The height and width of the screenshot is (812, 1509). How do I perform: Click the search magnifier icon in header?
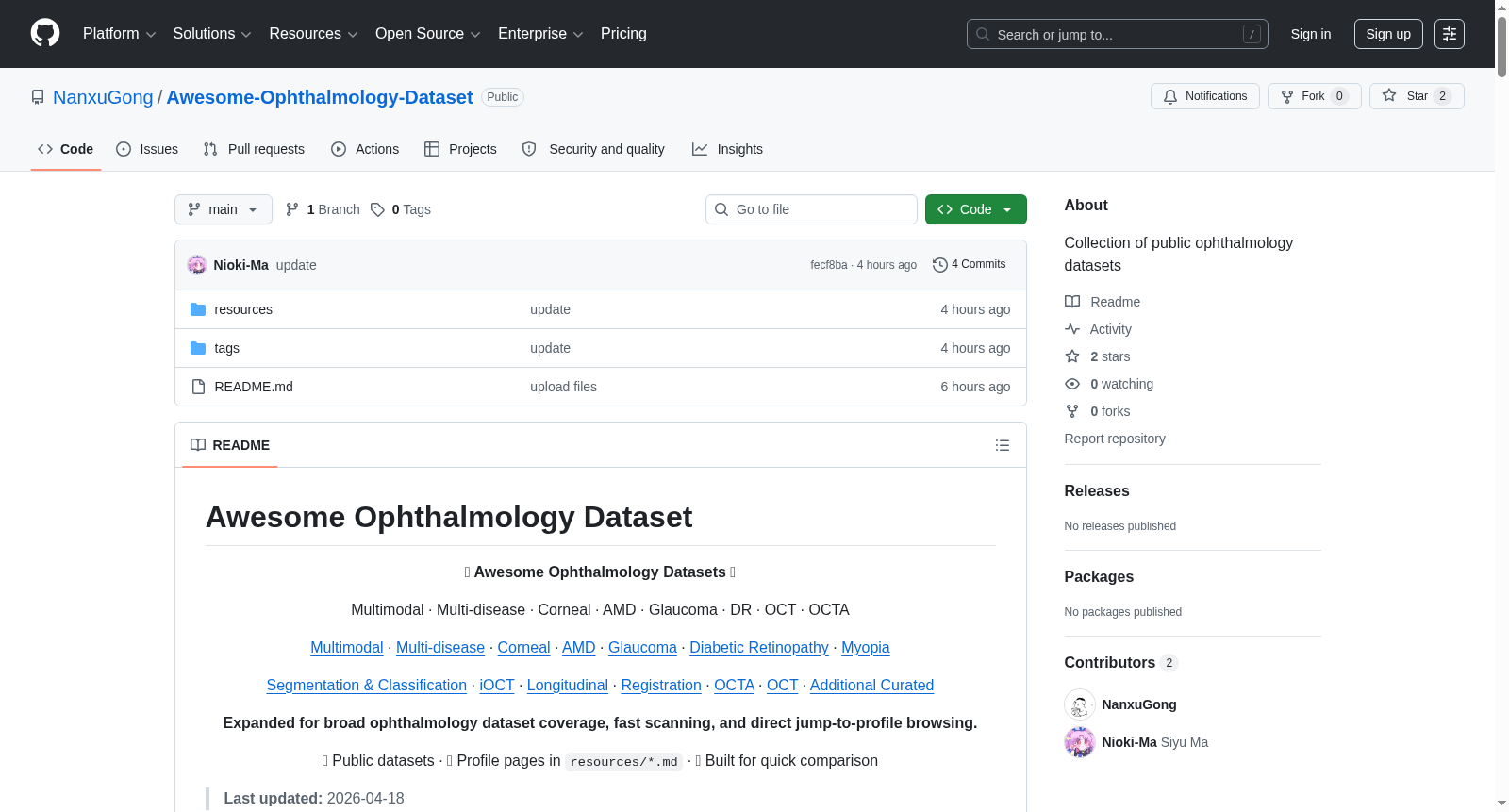point(983,34)
